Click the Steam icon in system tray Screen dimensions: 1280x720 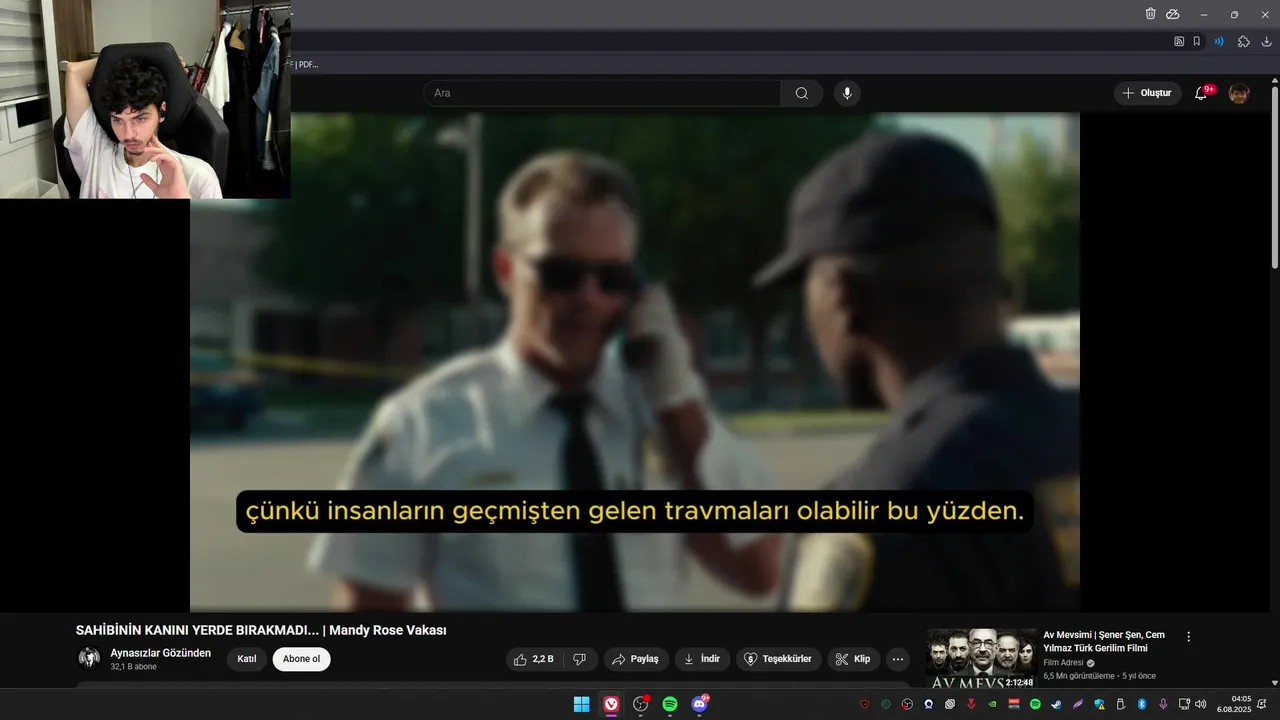pos(1056,704)
